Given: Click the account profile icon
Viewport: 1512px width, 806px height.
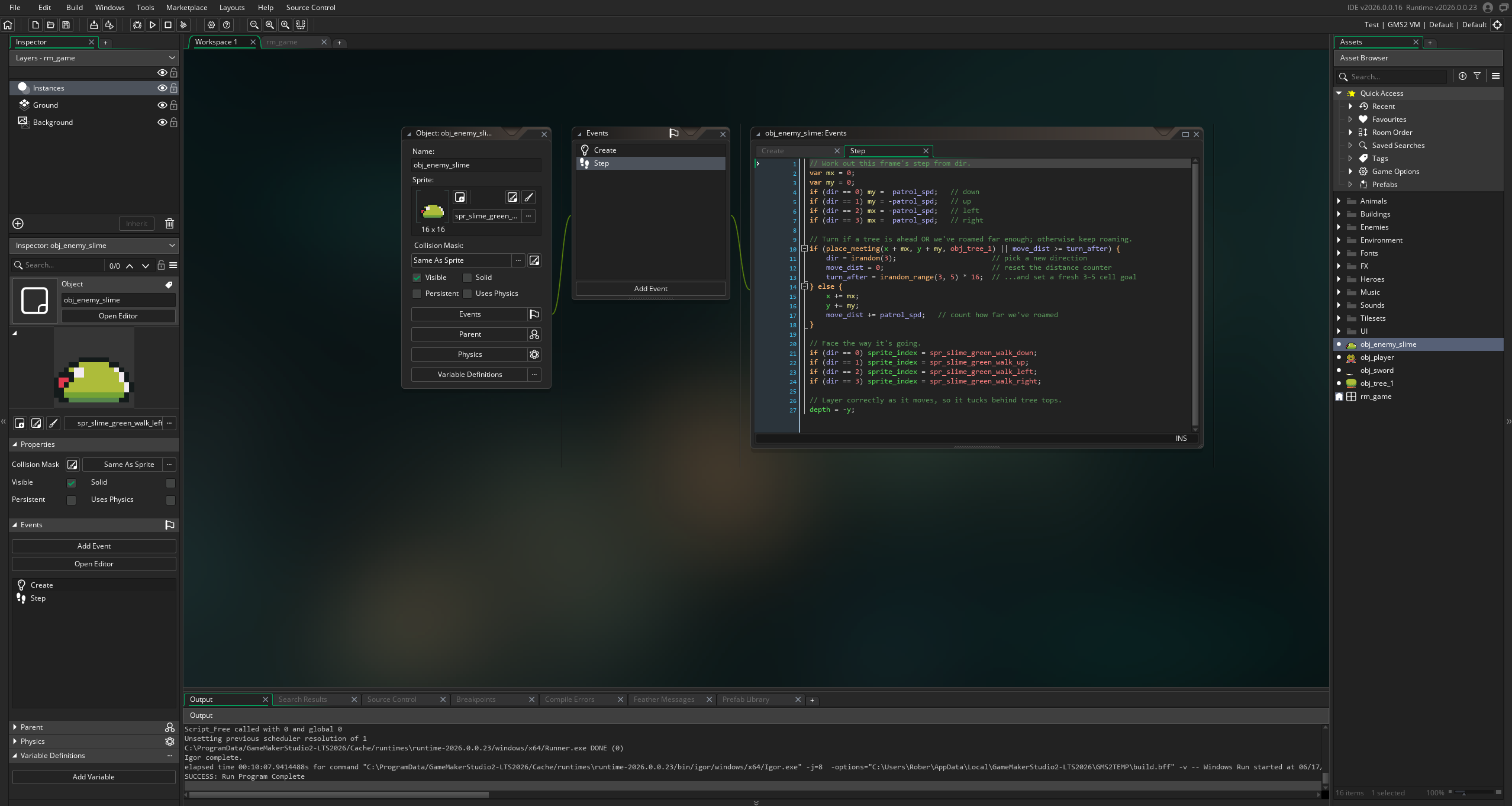Looking at the screenshot, I should point(1488,8).
